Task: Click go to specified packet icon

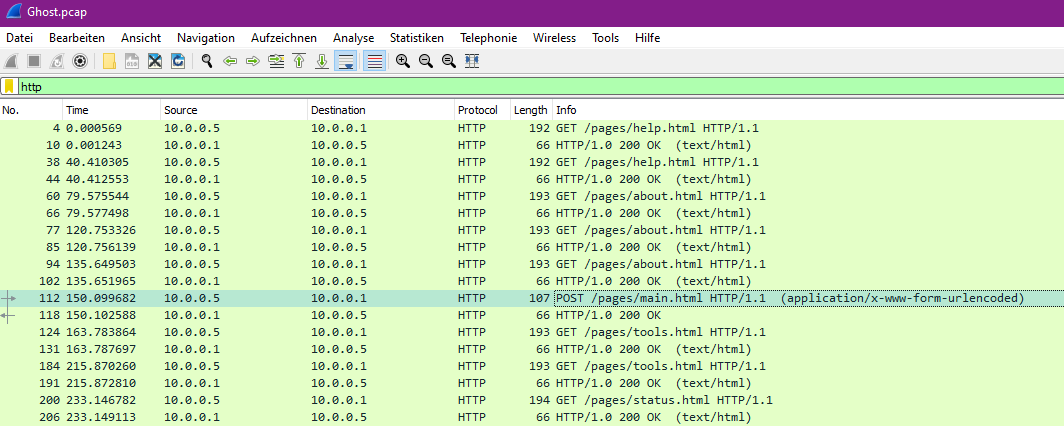Action: [276, 61]
